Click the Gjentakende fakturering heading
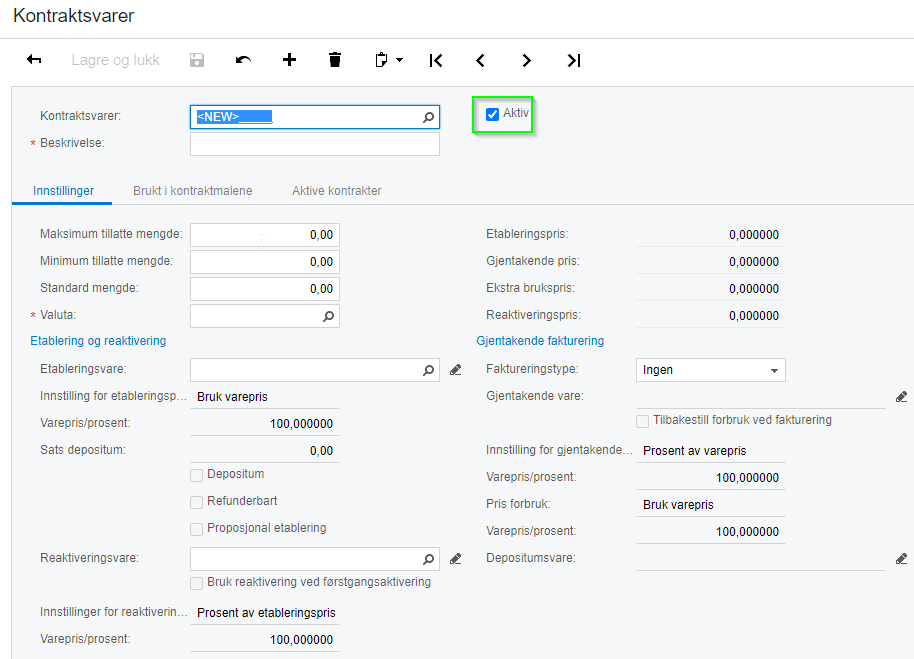 click(x=540, y=341)
